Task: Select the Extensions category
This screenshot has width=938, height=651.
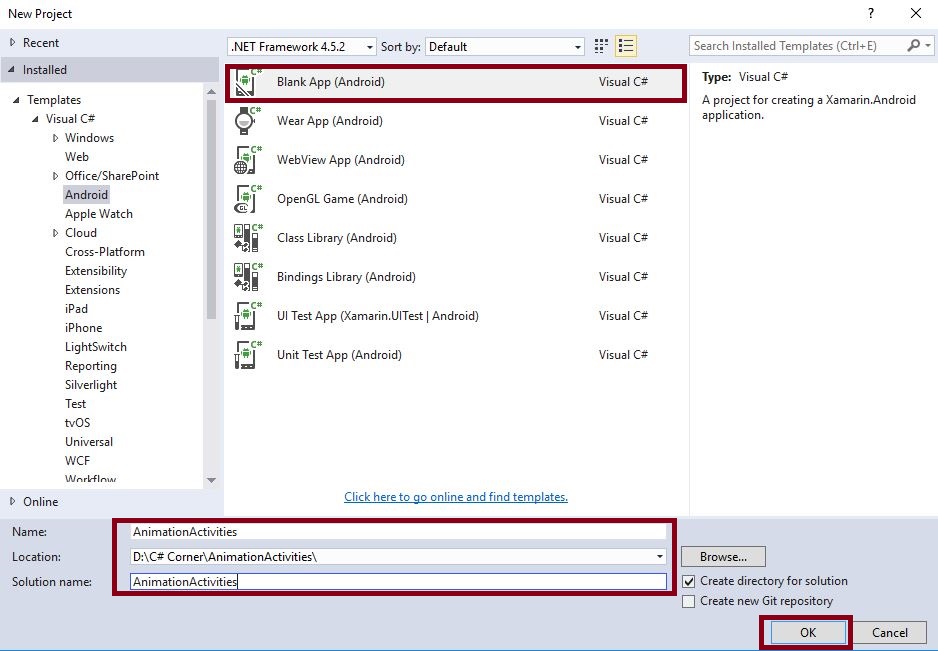Action: pyautogui.click(x=92, y=290)
